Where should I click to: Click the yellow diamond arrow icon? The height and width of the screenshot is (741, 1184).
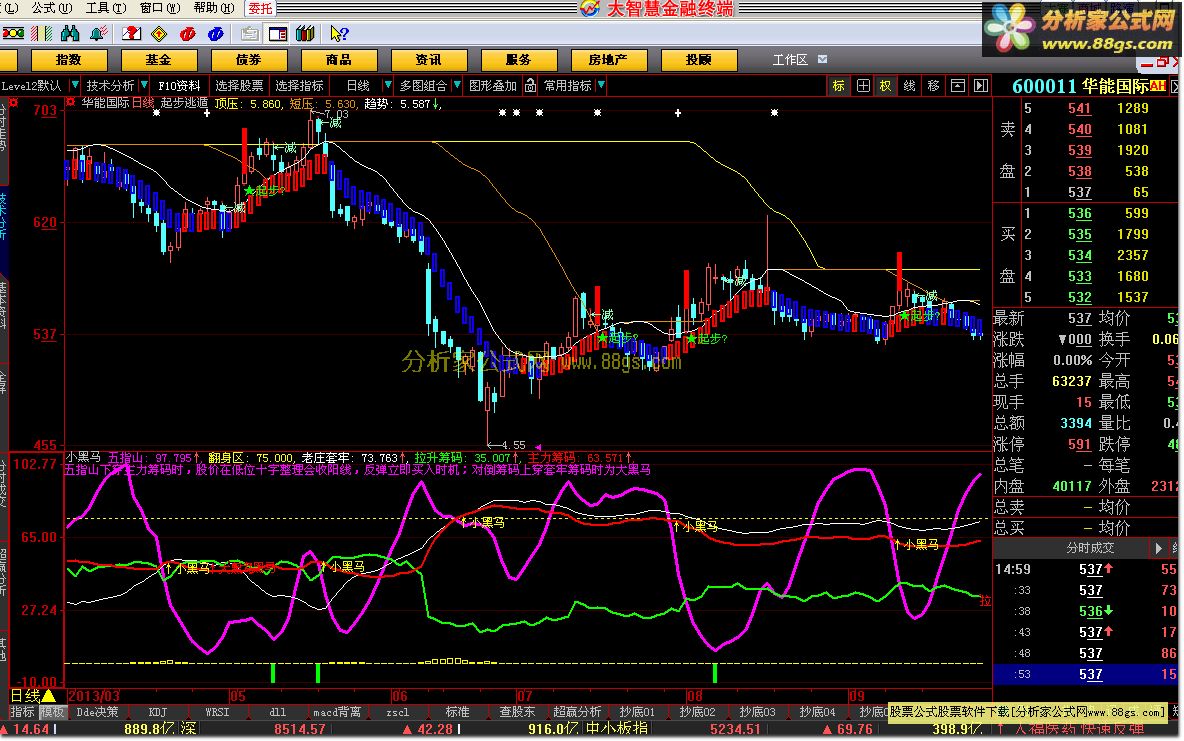[159, 33]
